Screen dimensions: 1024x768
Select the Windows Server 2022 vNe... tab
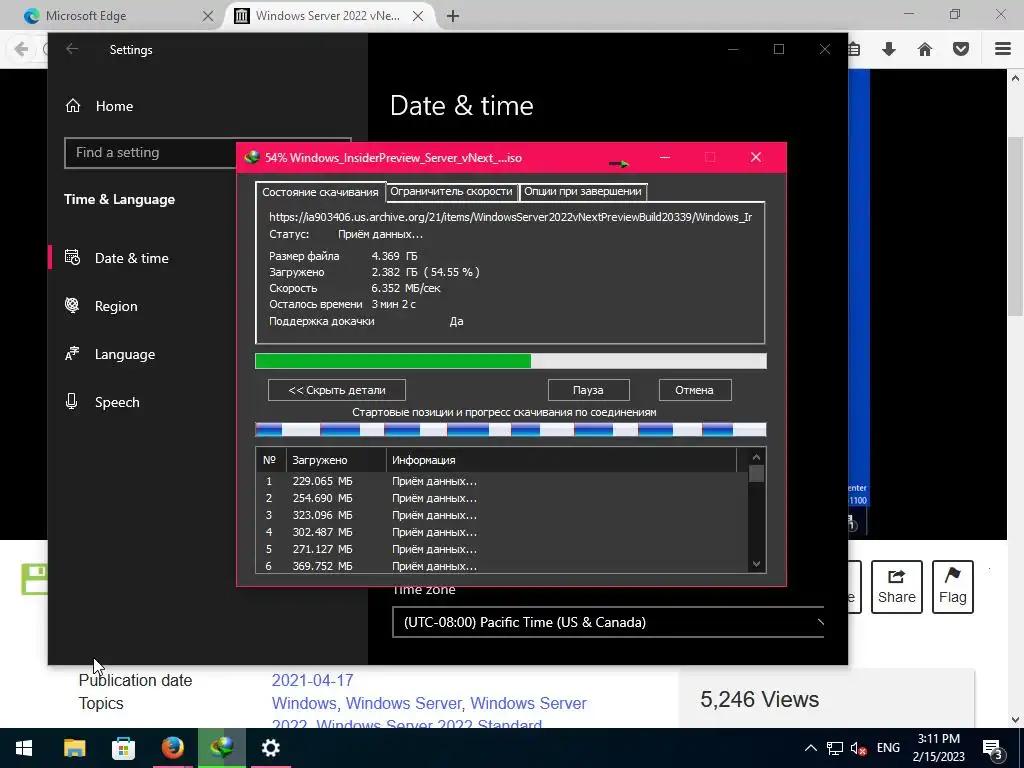327,16
